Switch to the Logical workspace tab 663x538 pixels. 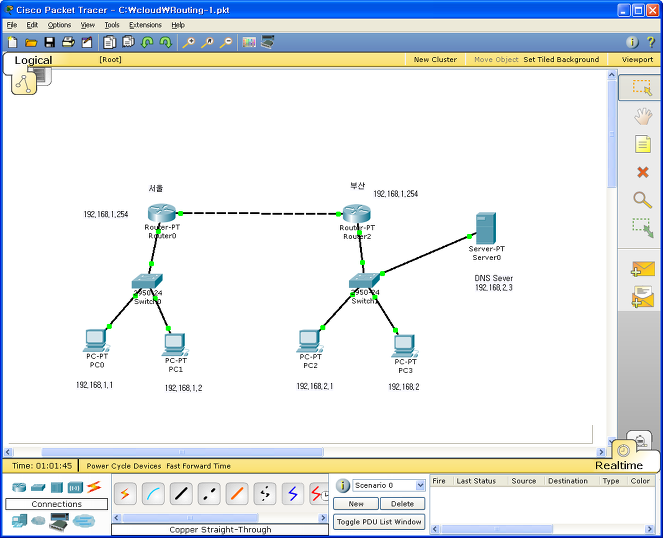coord(33,60)
